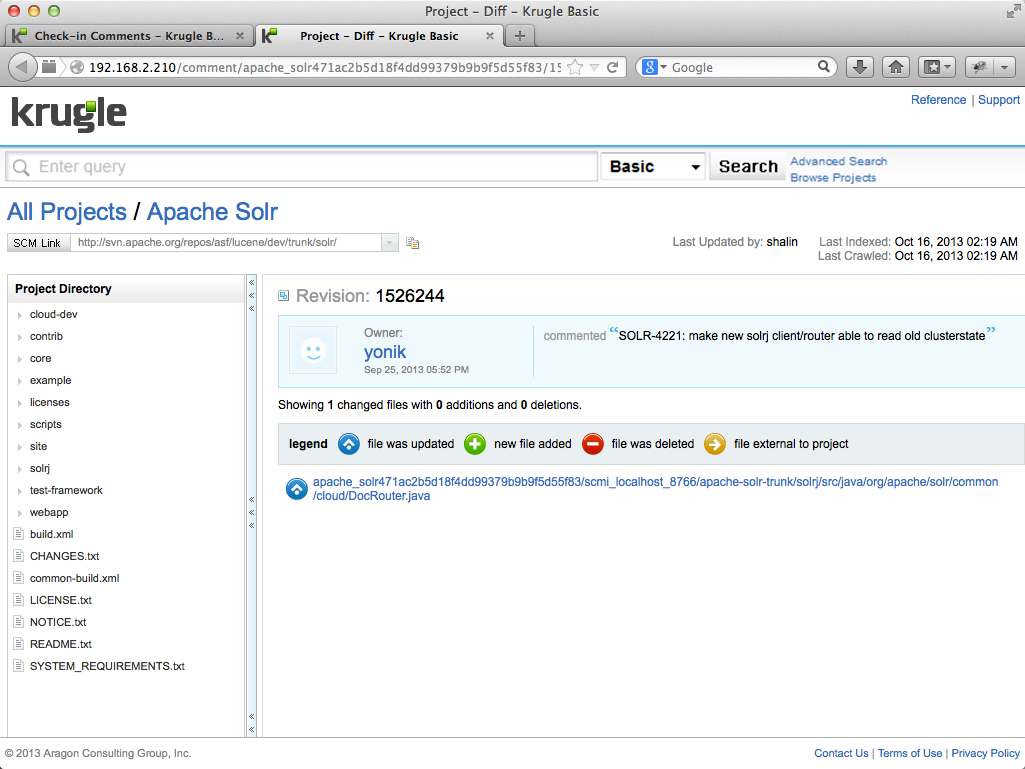
Task: Click the small icon beside Revision heading
Action: pos(284,296)
